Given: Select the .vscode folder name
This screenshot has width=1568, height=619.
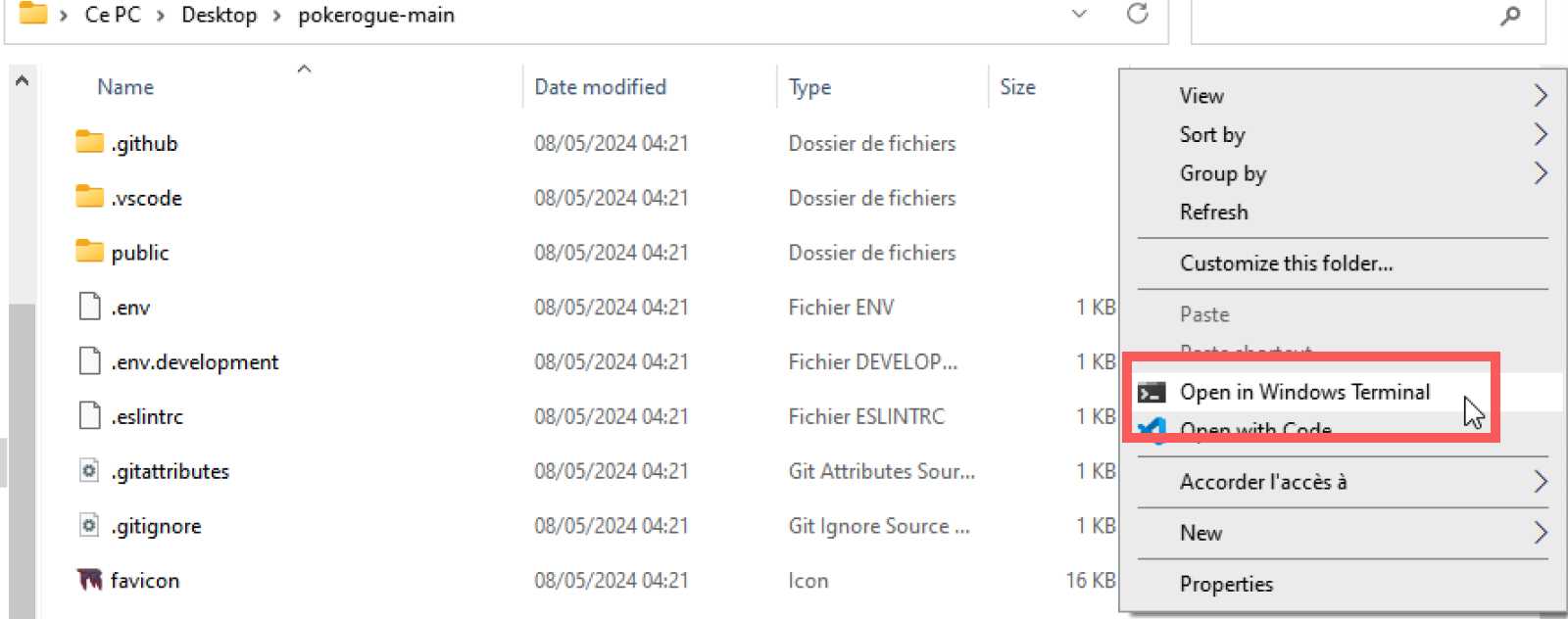Looking at the screenshot, I should point(146,198).
